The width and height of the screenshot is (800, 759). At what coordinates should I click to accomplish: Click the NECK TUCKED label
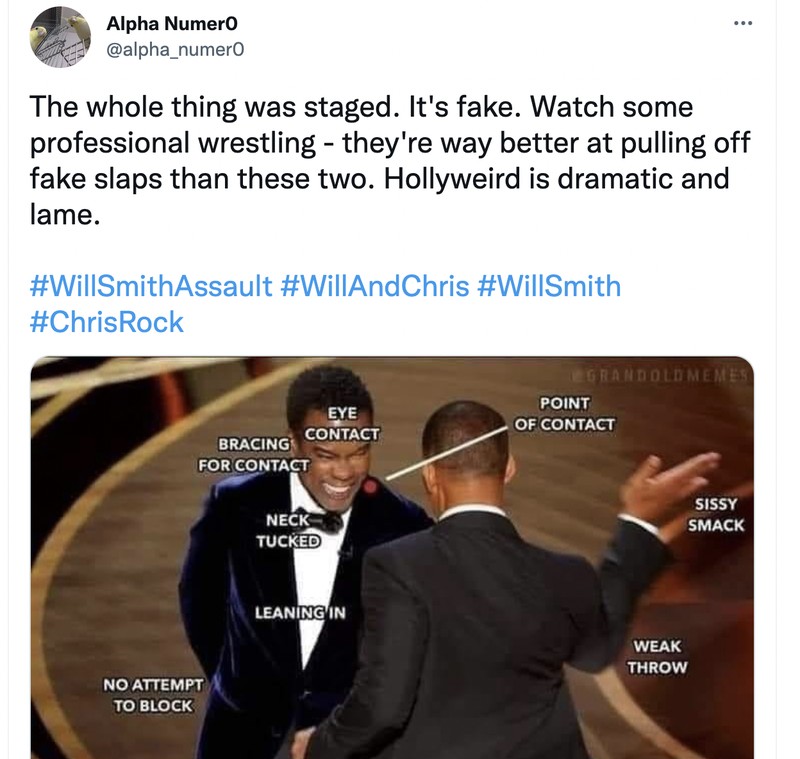click(290, 530)
